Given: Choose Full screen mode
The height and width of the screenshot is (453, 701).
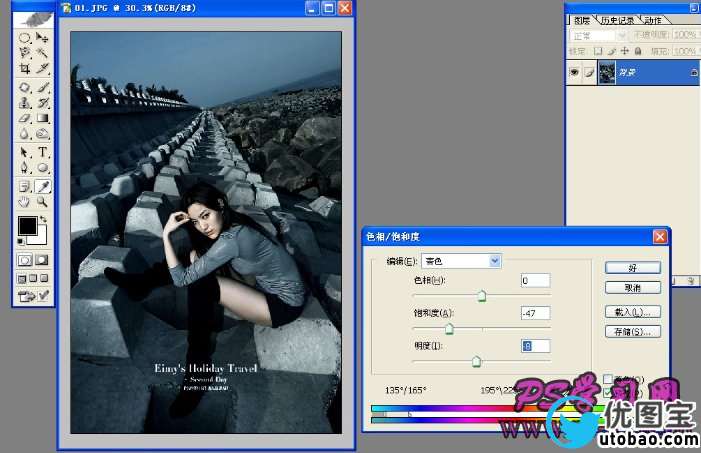Looking at the screenshot, I should click(44, 279).
